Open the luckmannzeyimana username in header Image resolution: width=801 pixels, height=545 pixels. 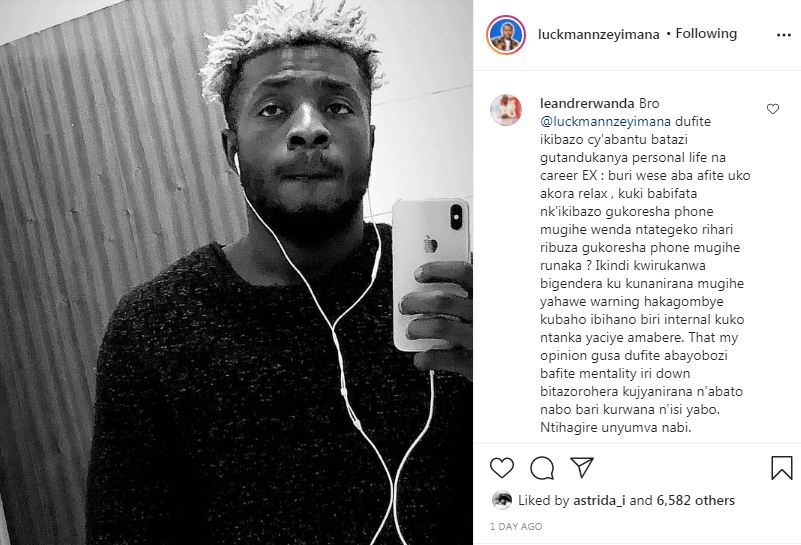pyautogui.click(x=599, y=34)
